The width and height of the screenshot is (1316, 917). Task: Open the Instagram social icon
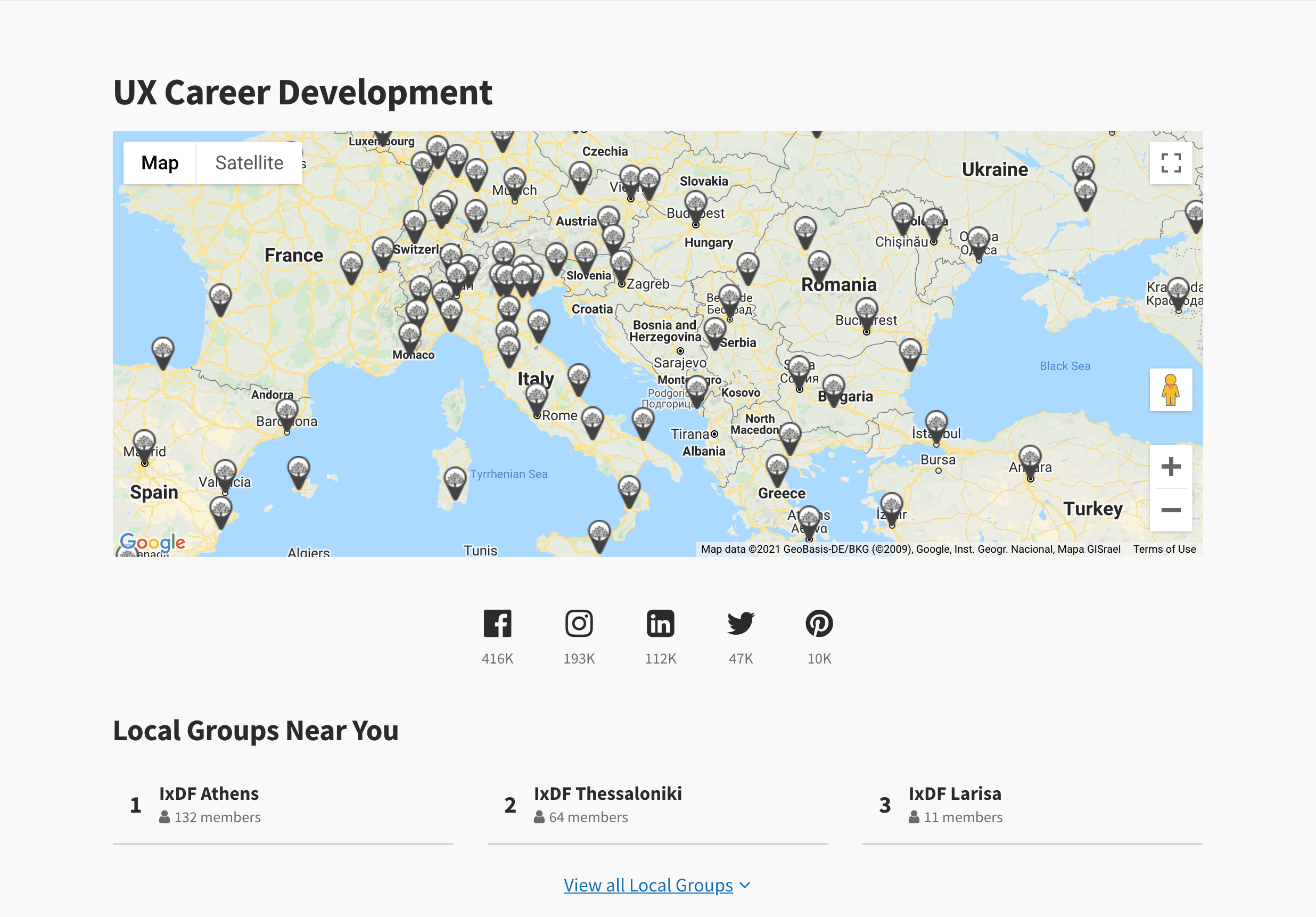pyautogui.click(x=579, y=624)
